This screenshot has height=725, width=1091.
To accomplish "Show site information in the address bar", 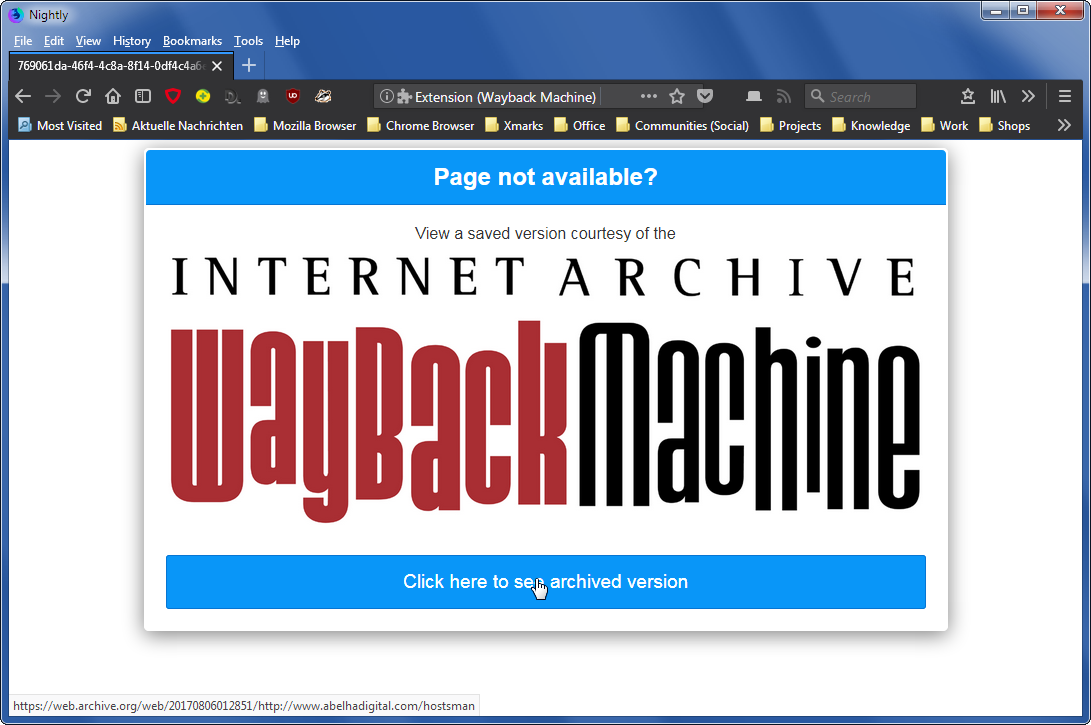I will point(387,97).
